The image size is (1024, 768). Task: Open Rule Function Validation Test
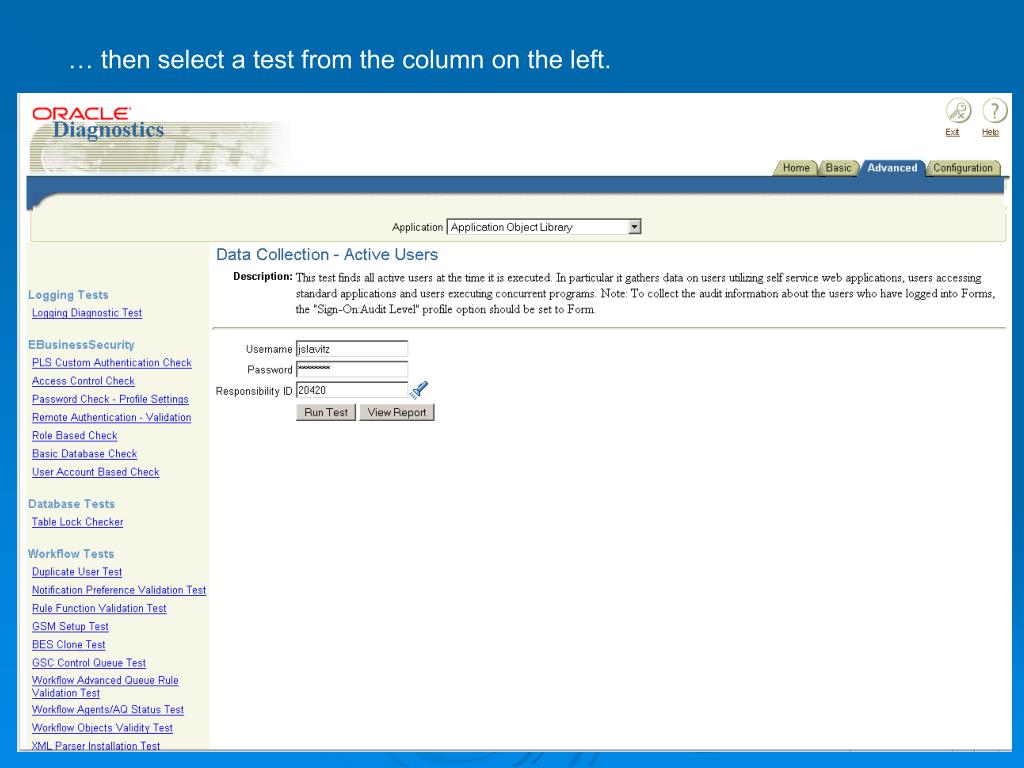coord(99,608)
